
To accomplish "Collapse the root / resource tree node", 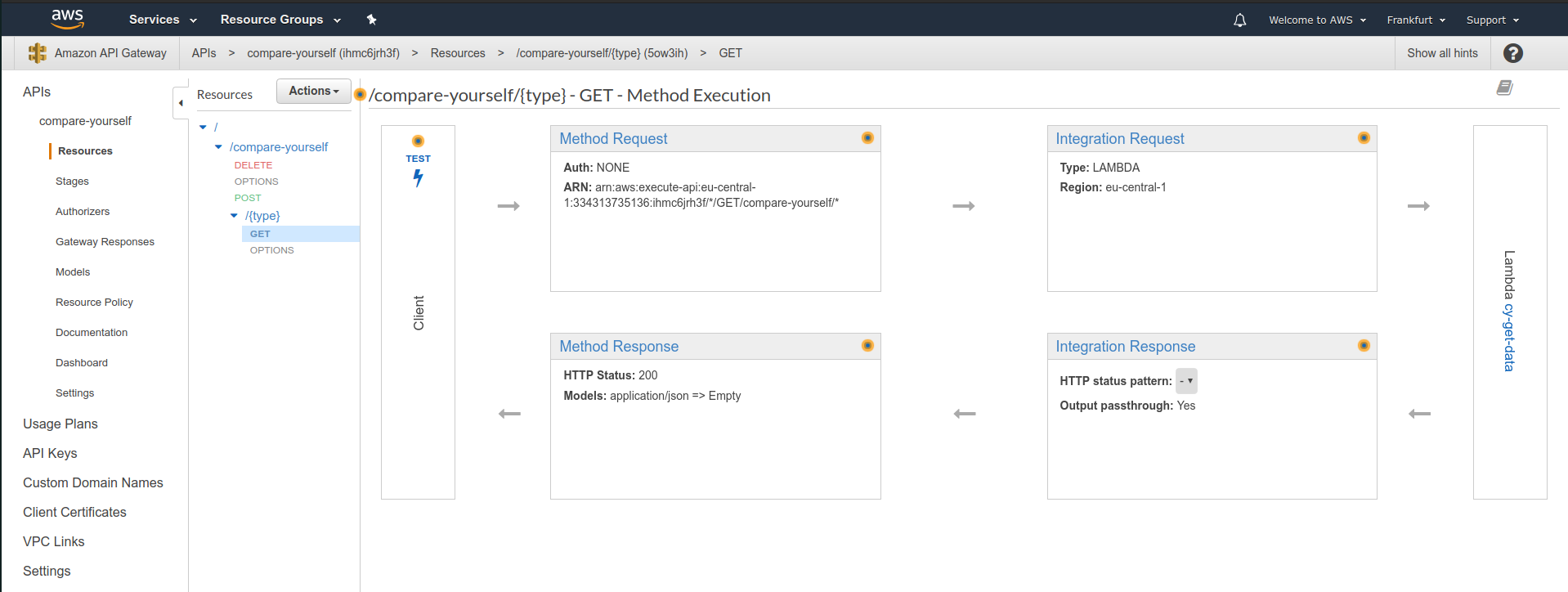I will tap(203, 128).
